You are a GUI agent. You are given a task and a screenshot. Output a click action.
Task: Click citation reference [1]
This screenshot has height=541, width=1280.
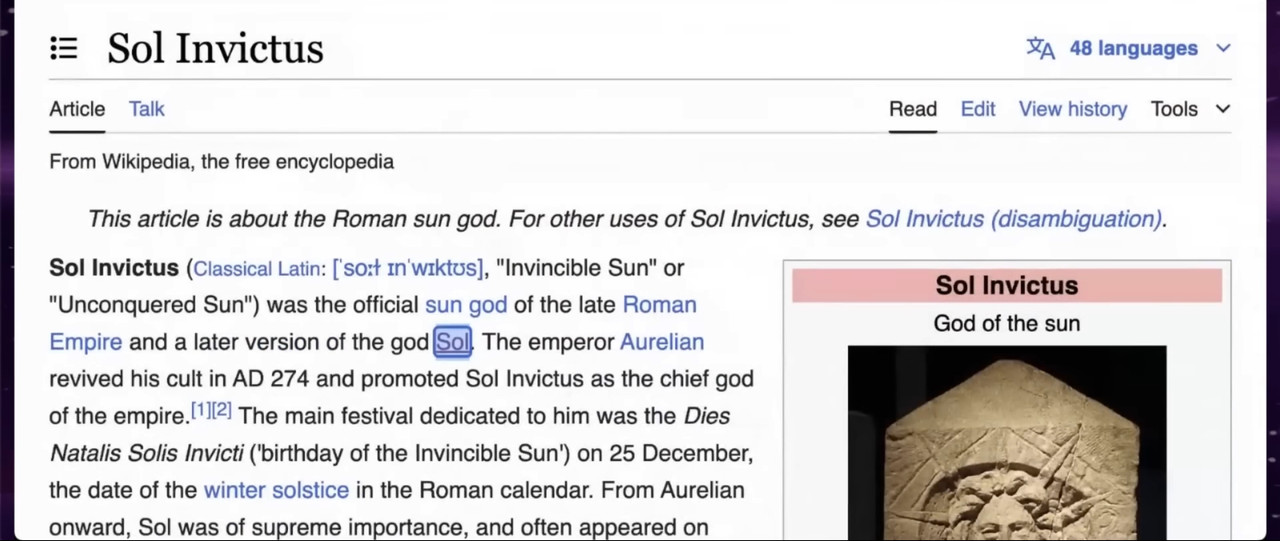(x=201, y=410)
